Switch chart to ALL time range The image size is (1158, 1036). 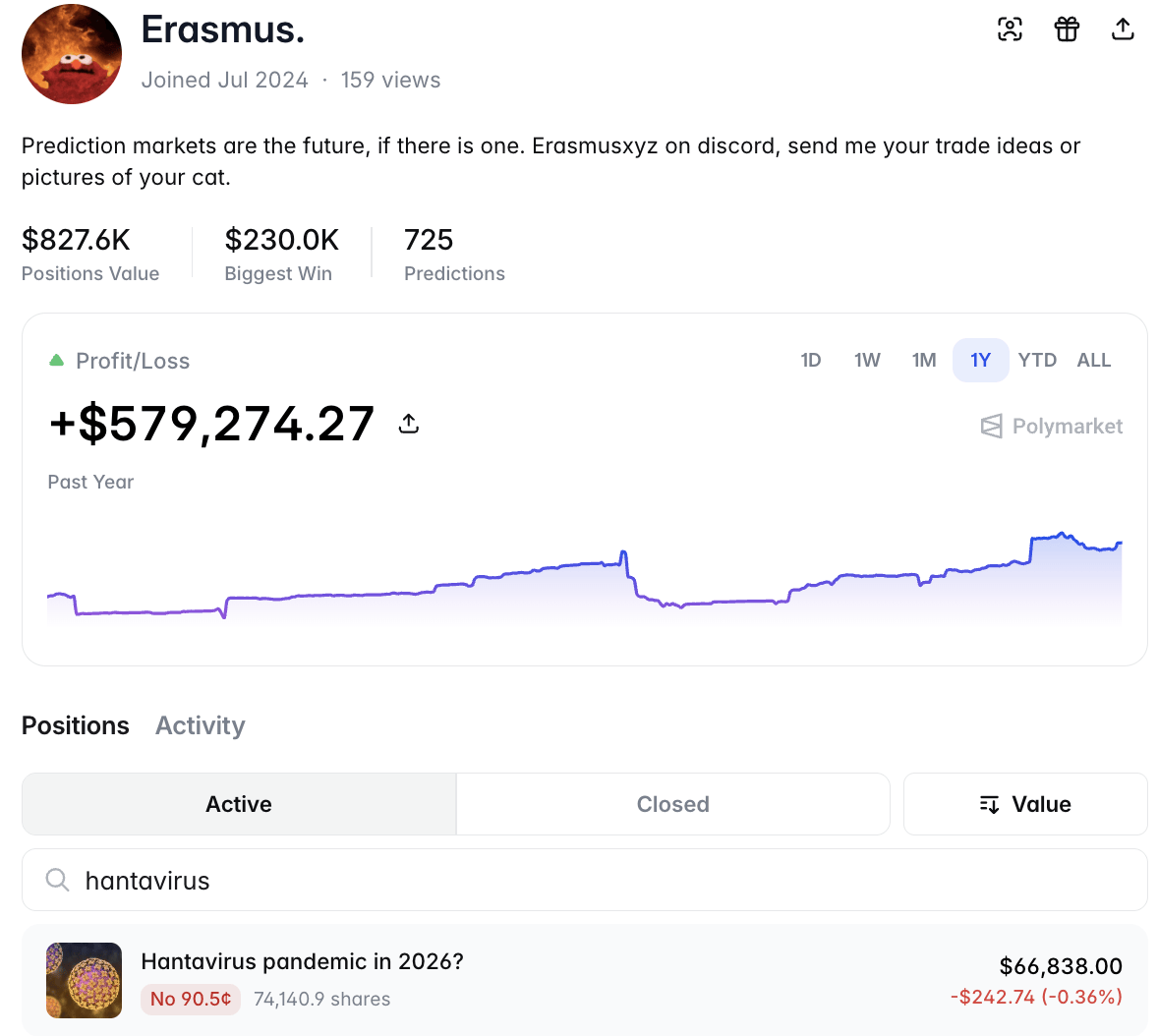(1094, 361)
